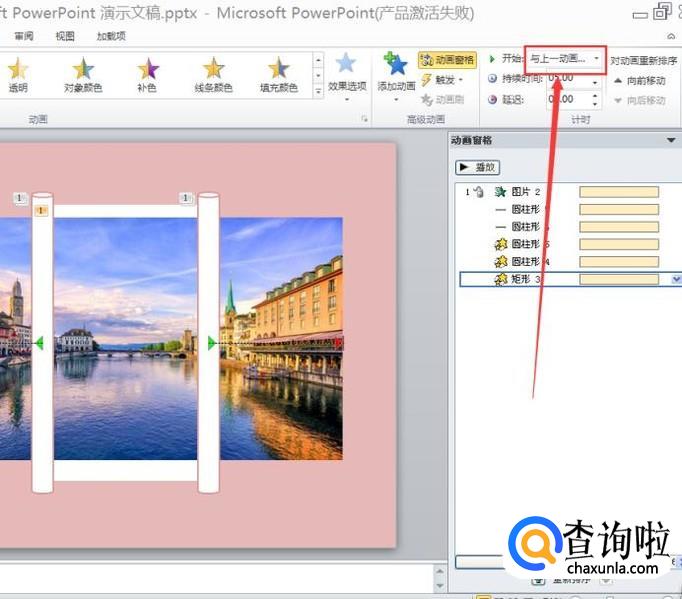The height and width of the screenshot is (599, 682).
Task: Toggle the 动画窗格 animation pane button
Action: click(447, 60)
